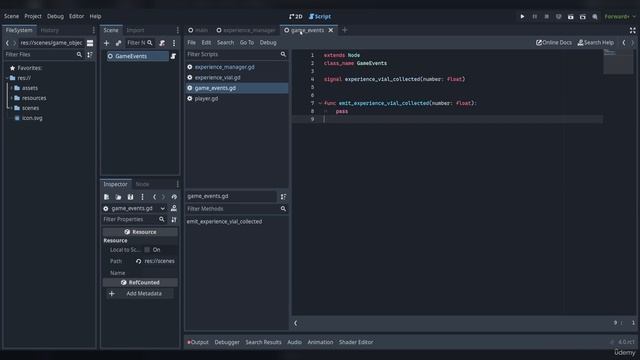The width and height of the screenshot is (640, 360).
Task: Open the experience_manager scene tab
Action: [246, 30]
